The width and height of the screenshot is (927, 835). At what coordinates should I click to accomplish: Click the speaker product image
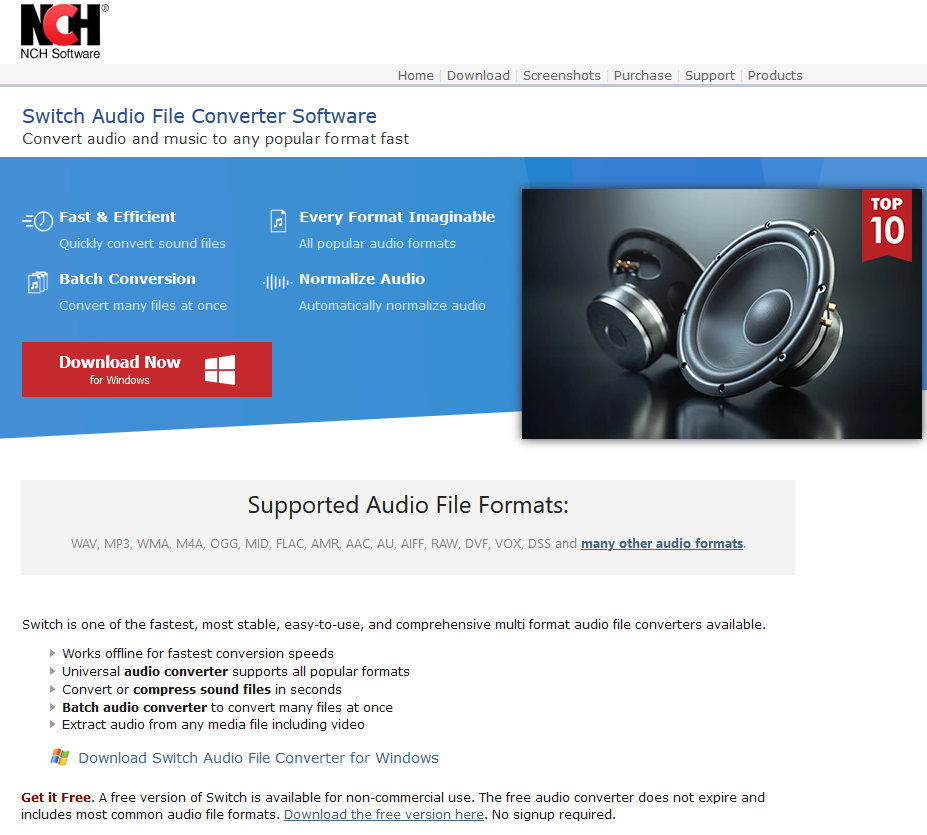tap(721, 314)
